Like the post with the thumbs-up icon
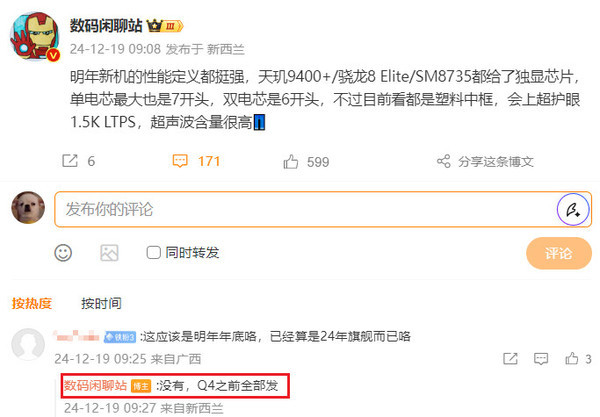The height and width of the screenshot is (417, 600). click(x=291, y=162)
